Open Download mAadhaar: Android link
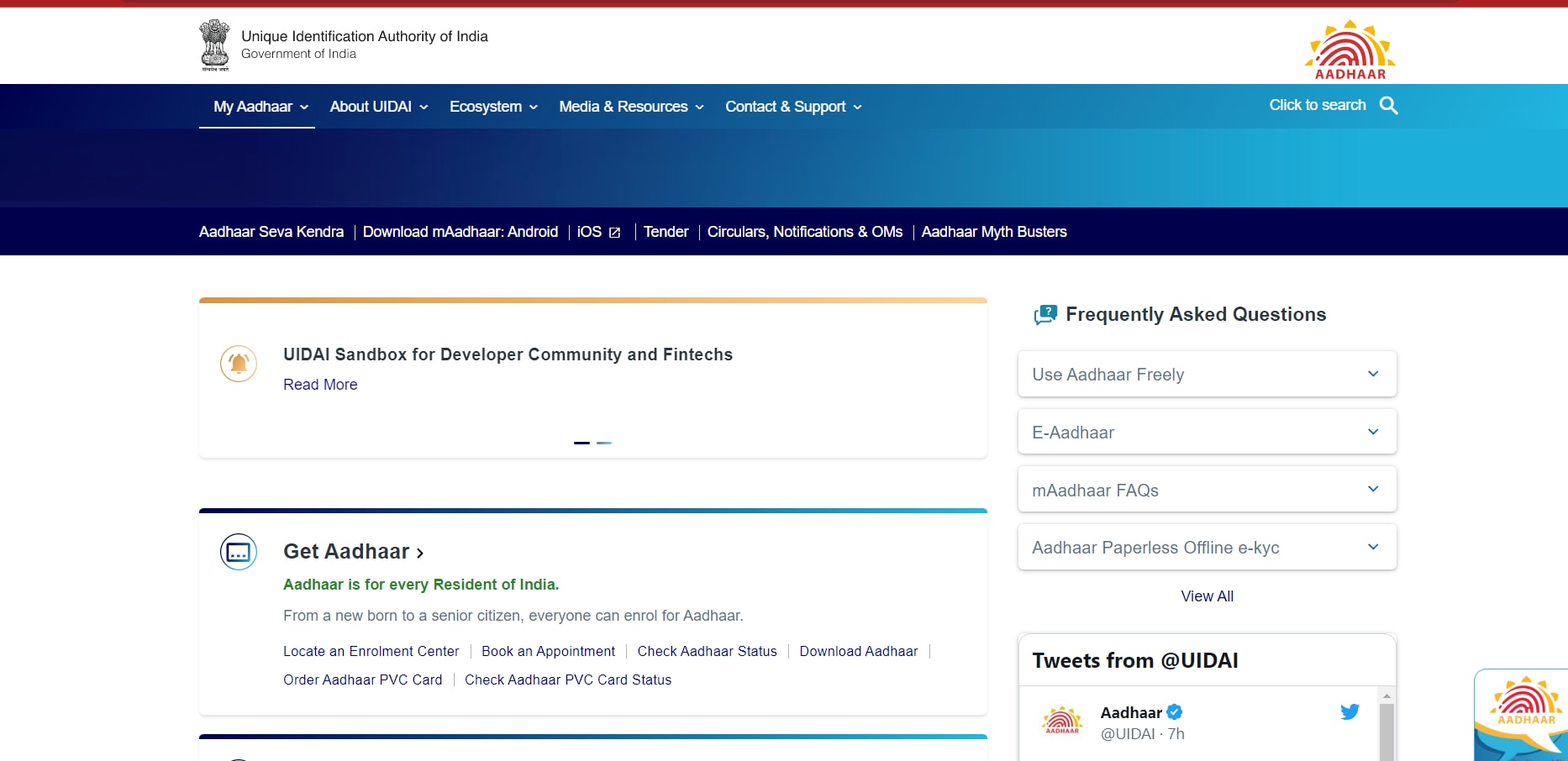The width and height of the screenshot is (1568, 761). click(460, 232)
